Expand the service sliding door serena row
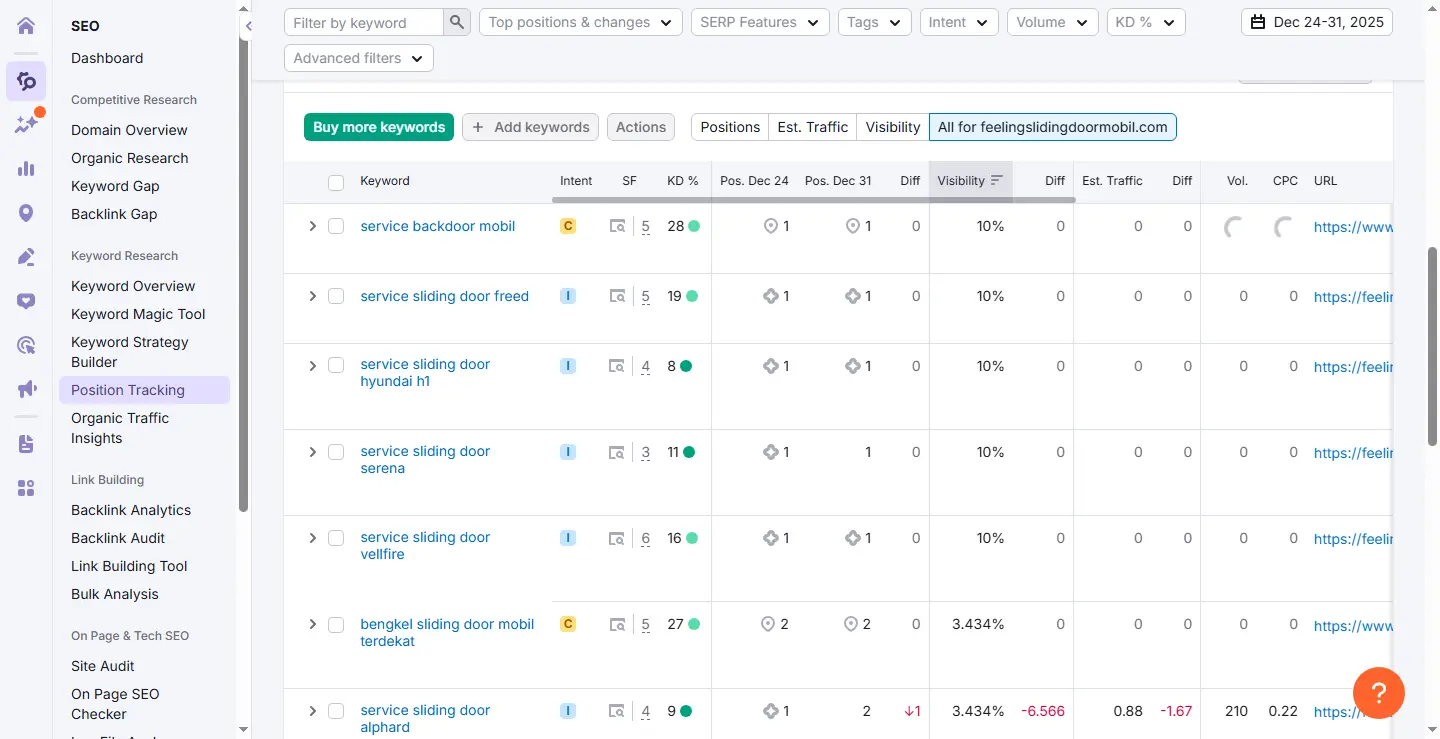This screenshot has width=1440, height=739. (312, 452)
